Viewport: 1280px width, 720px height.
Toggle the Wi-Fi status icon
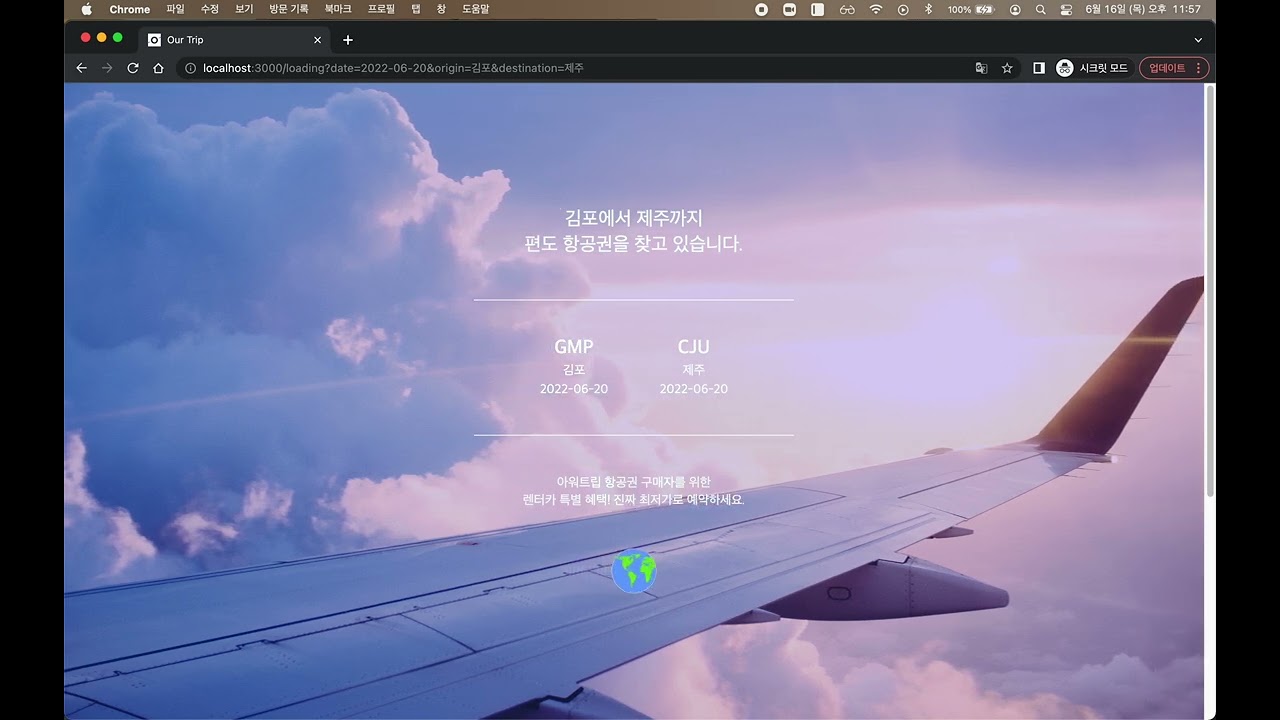click(876, 9)
